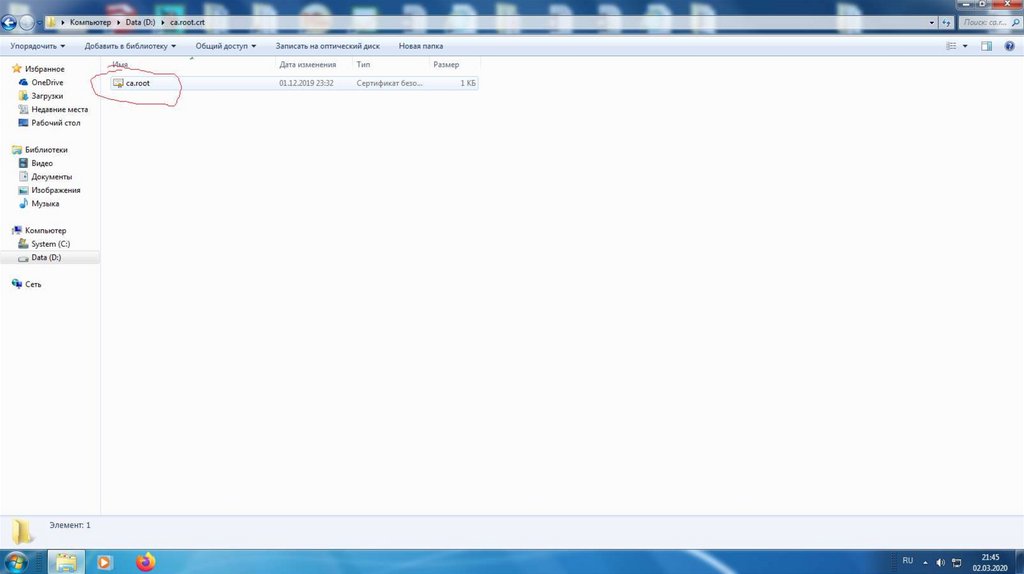Click the change view icon
This screenshot has height=574, width=1024.
click(951, 46)
